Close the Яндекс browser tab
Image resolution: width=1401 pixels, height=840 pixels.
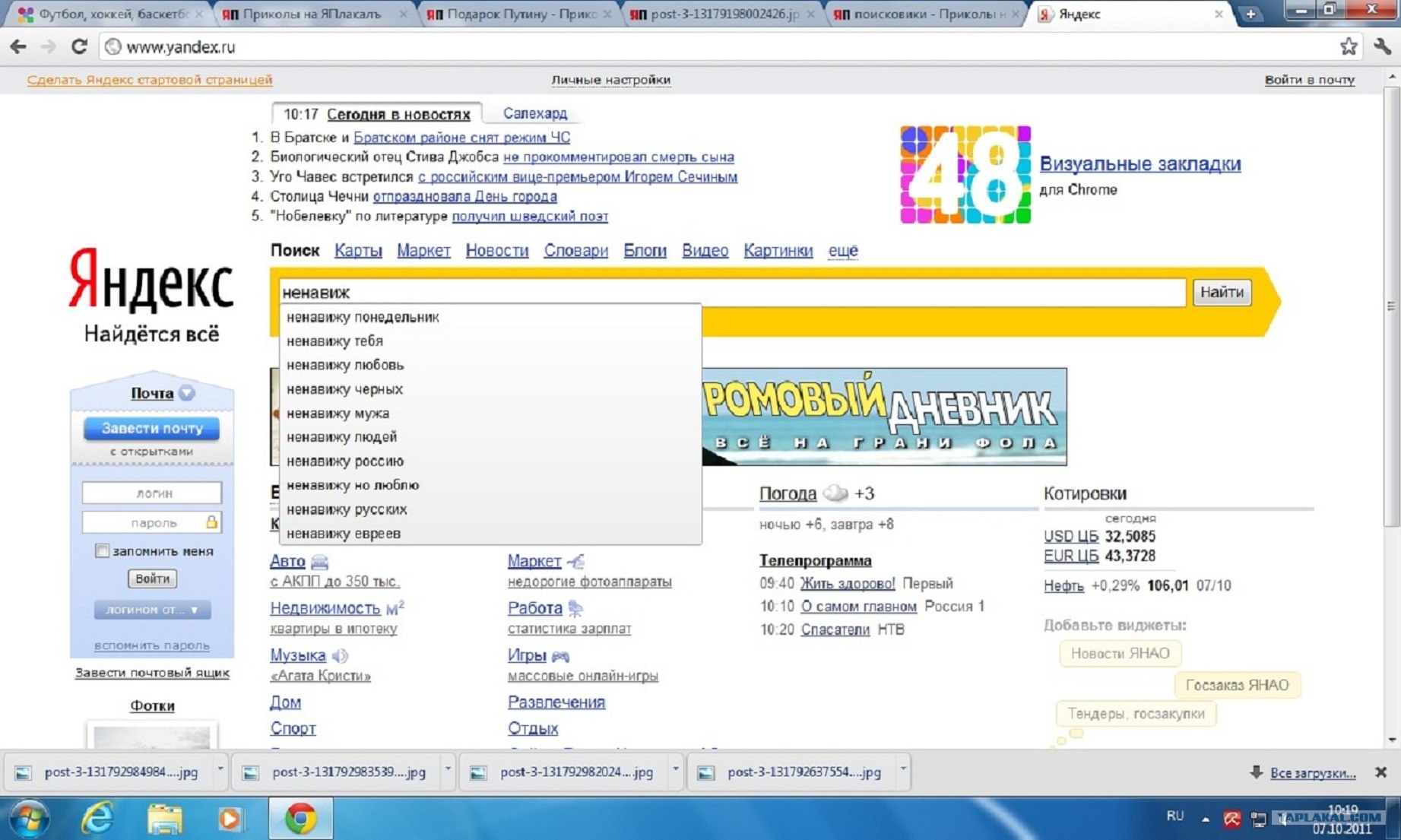tap(1219, 14)
